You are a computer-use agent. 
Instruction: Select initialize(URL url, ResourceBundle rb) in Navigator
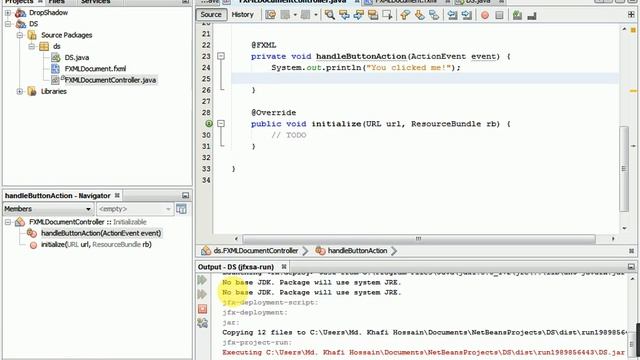coord(96,244)
